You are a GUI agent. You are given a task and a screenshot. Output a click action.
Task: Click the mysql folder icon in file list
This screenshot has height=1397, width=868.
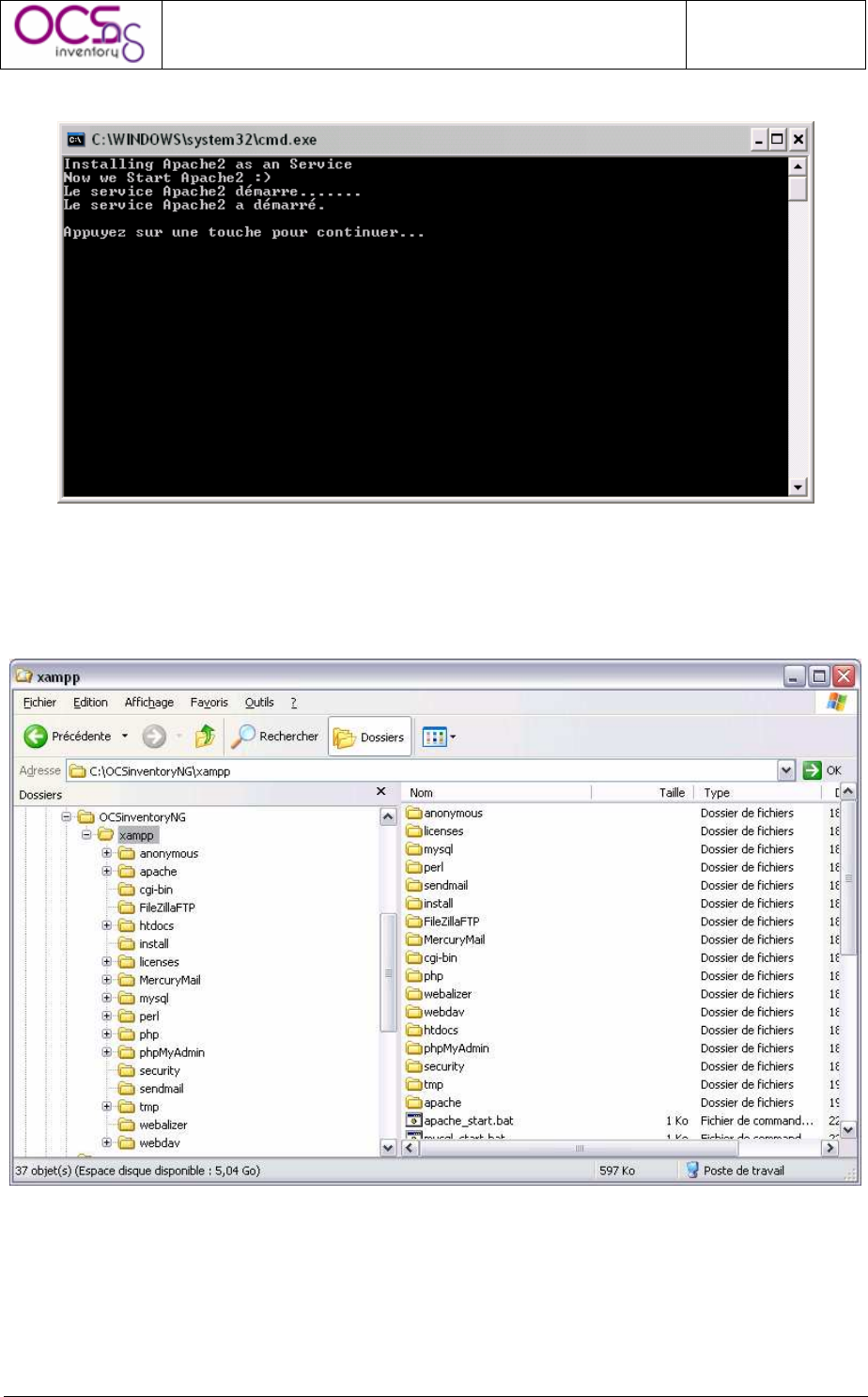[413, 849]
